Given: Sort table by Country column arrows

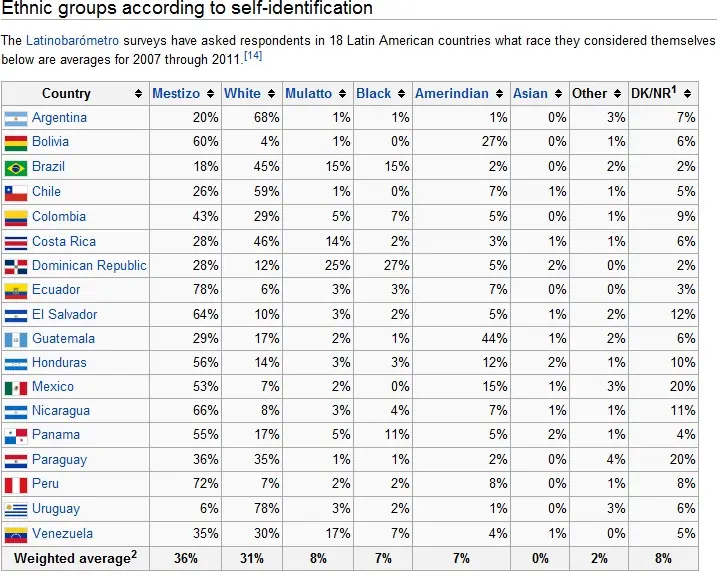Looking at the screenshot, I should [138, 94].
